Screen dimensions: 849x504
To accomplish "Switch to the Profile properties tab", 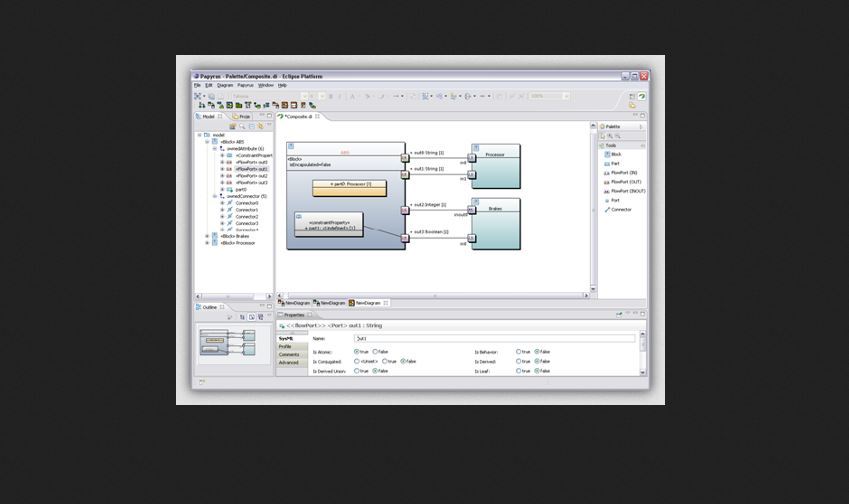I will (286, 347).
